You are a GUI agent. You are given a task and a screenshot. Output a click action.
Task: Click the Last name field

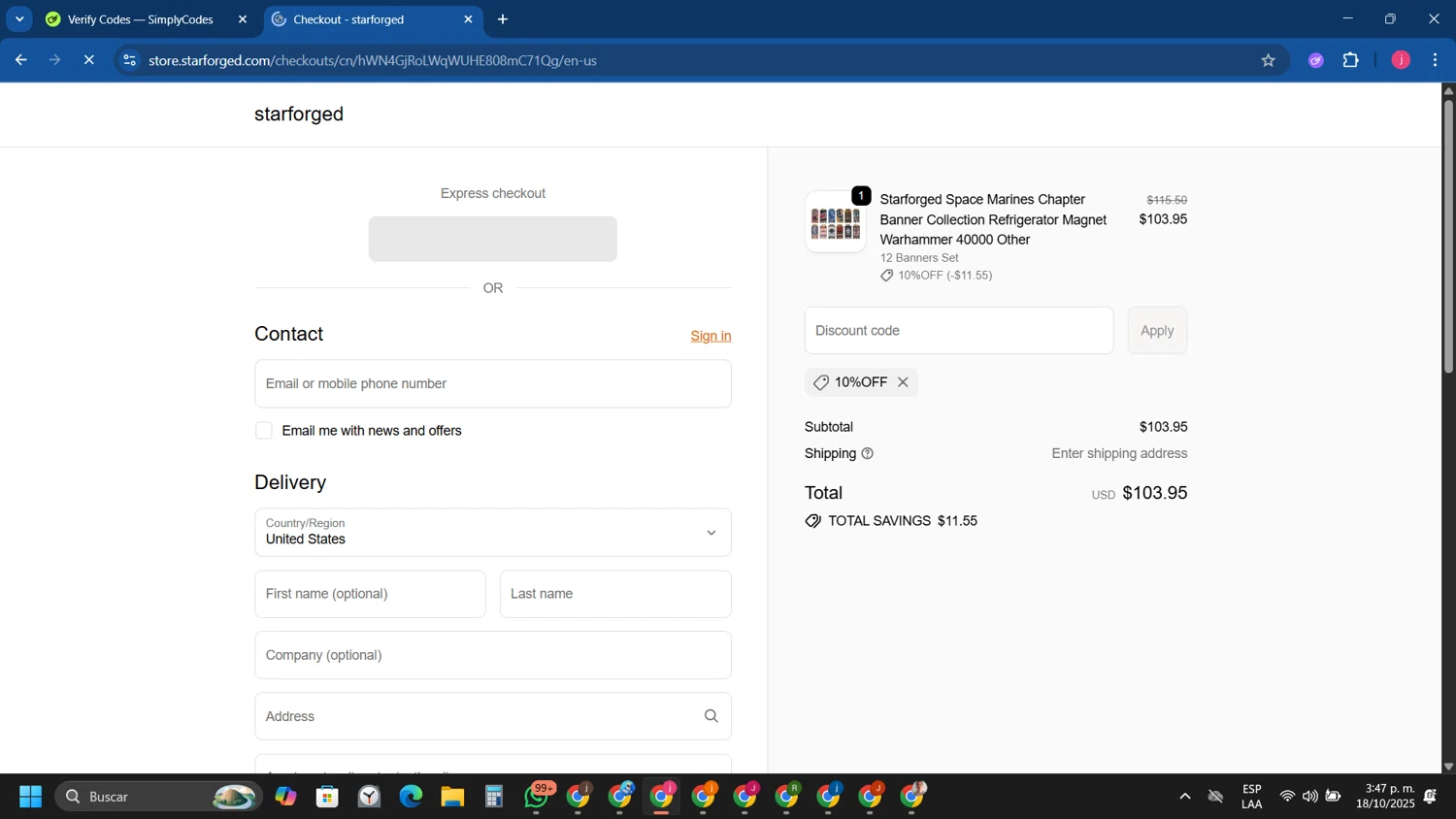[x=615, y=594]
